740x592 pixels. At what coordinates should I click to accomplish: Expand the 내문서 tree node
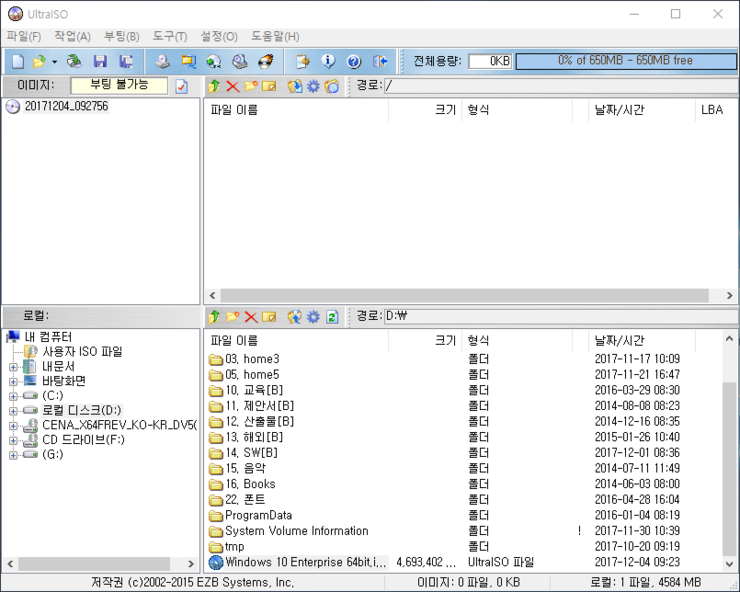(13, 367)
